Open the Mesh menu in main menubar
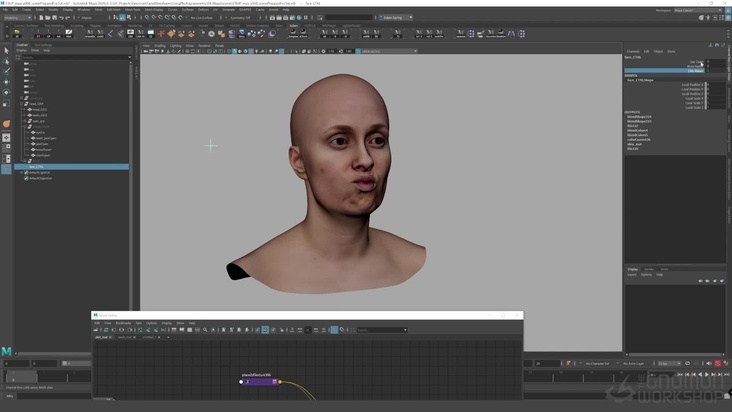Viewport: 732px width, 412px height. coord(99,9)
